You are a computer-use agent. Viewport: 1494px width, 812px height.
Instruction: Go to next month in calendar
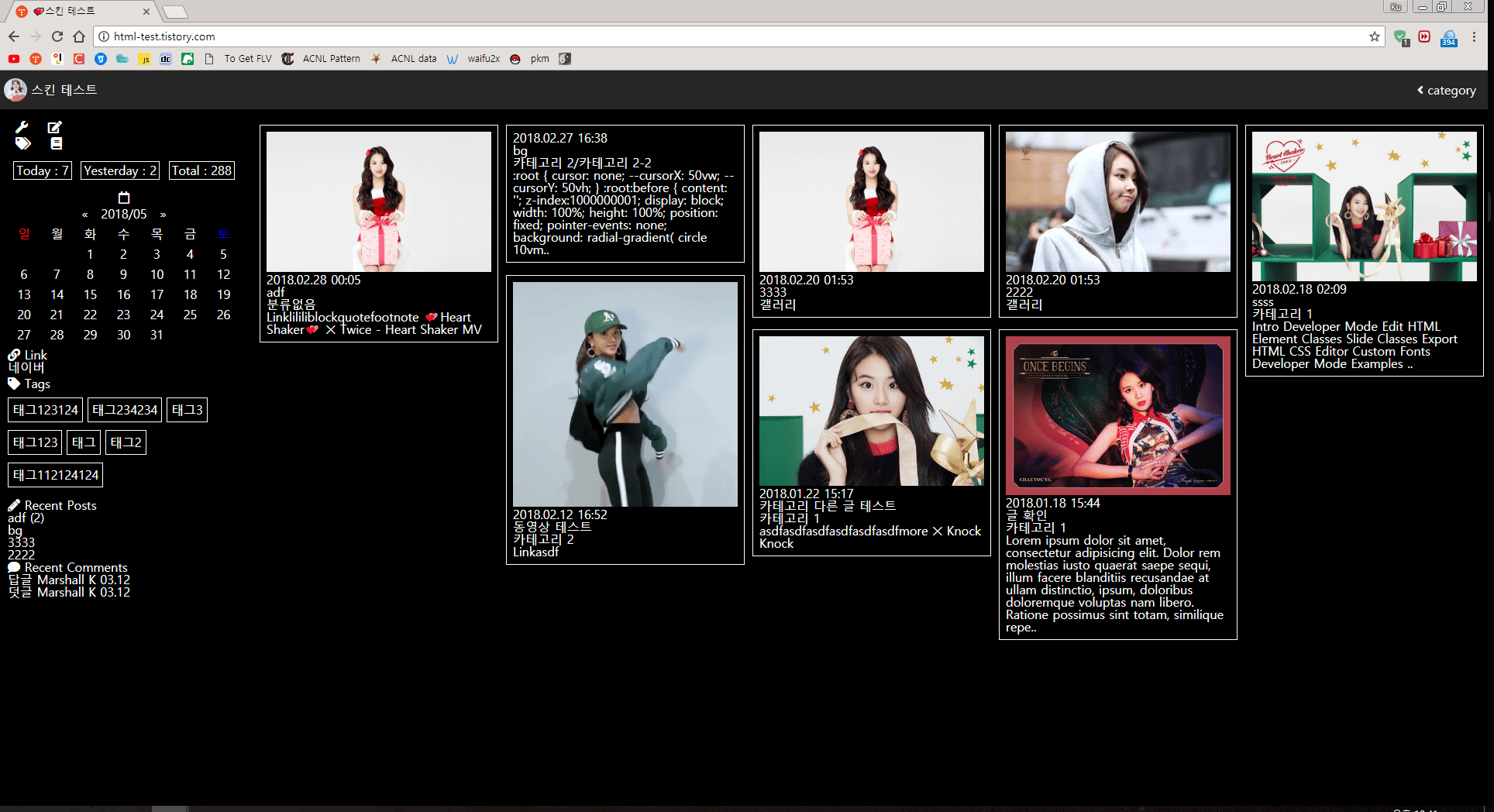(163, 215)
